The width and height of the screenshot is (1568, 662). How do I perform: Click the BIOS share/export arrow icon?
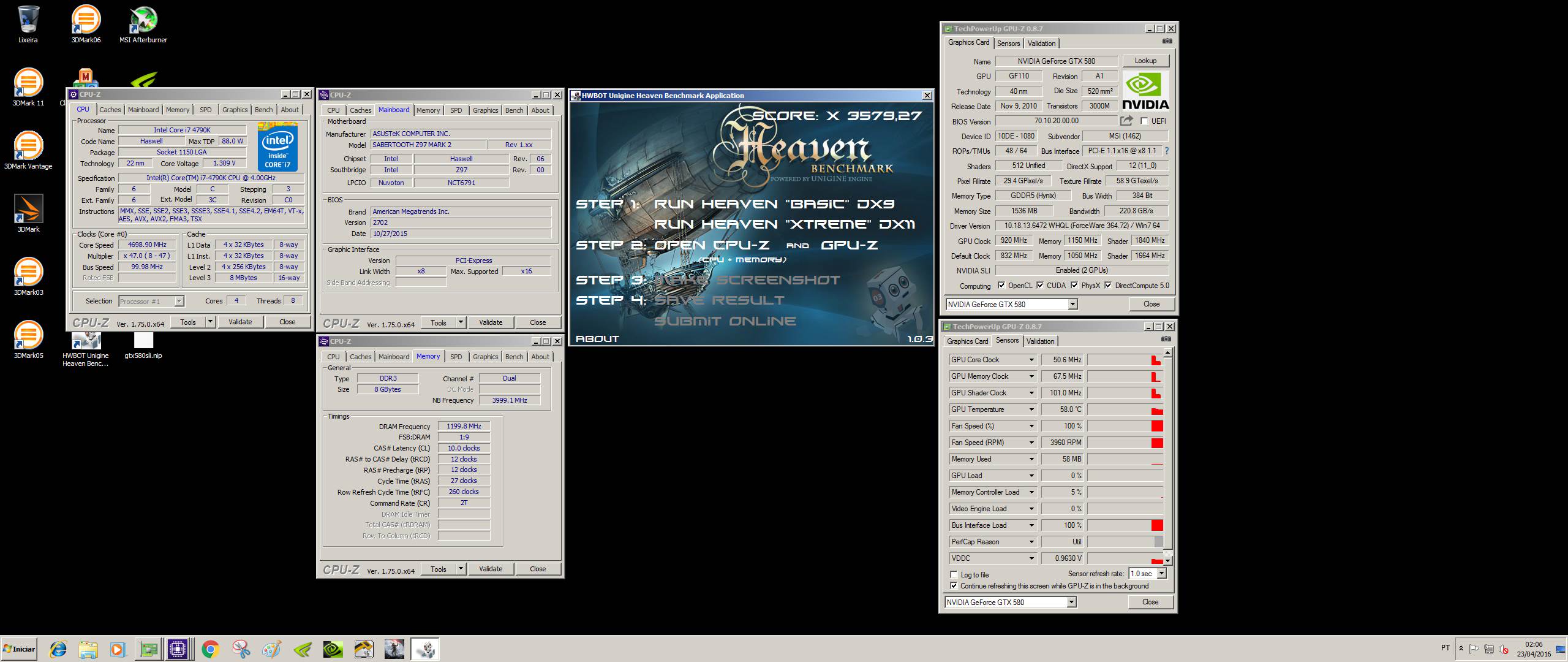[1126, 121]
